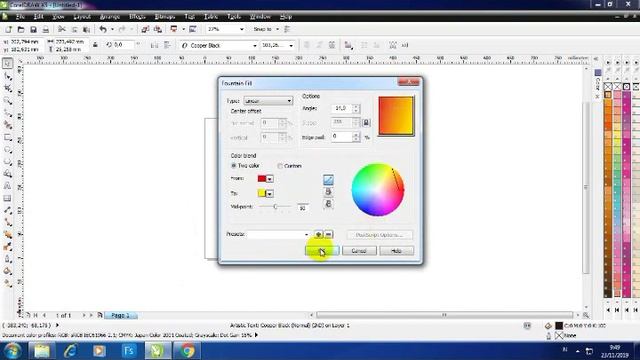Open Photoshop from the taskbar
Image resolution: width=640 pixels, height=360 pixels.
[x=129, y=351]
